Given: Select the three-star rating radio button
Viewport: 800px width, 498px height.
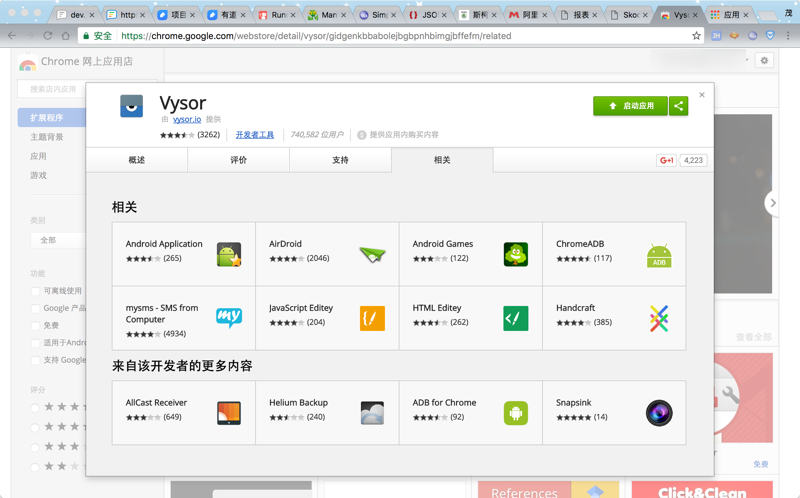Looking at the screenshot, I should coord(35,447).
